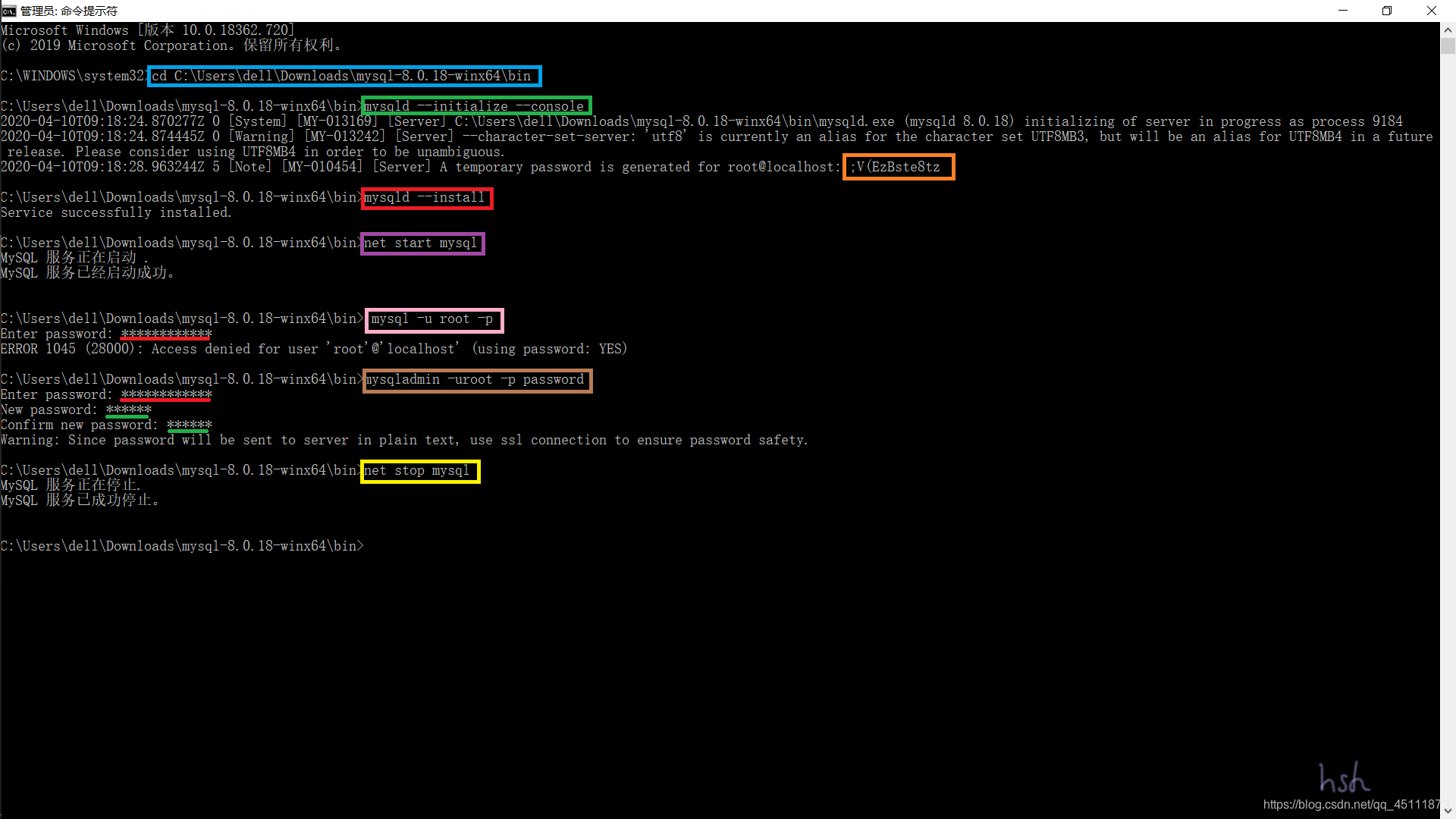Click the window title '管理员: 命令提示符'

pos(69,11)
